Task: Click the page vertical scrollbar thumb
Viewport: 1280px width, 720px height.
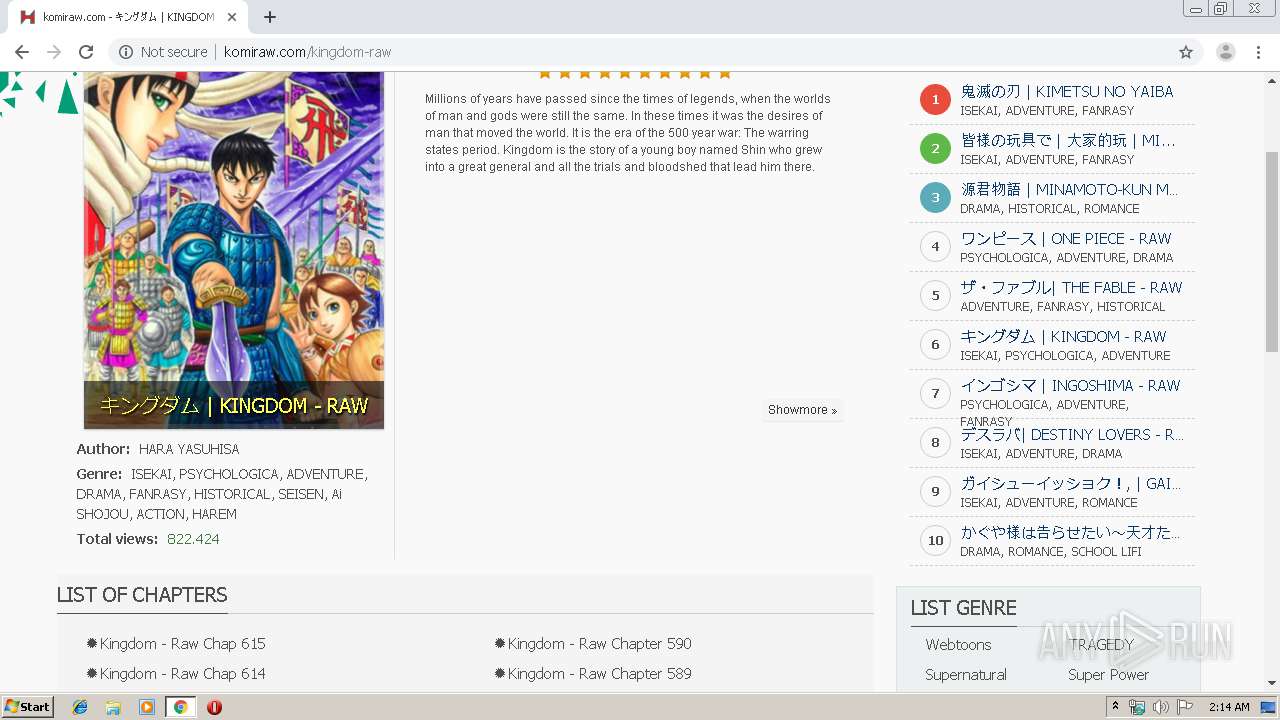Action: point(1272,252)
